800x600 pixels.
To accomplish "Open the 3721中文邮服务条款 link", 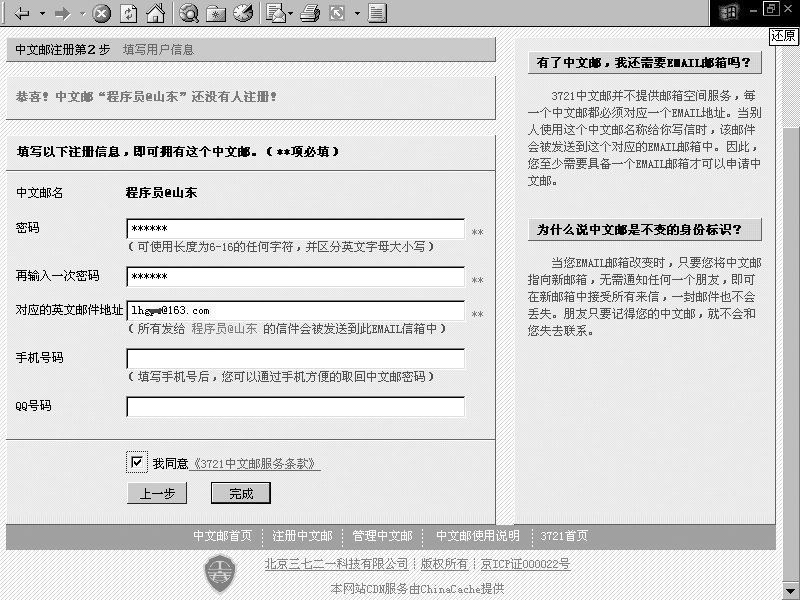I will pos(257,464).
